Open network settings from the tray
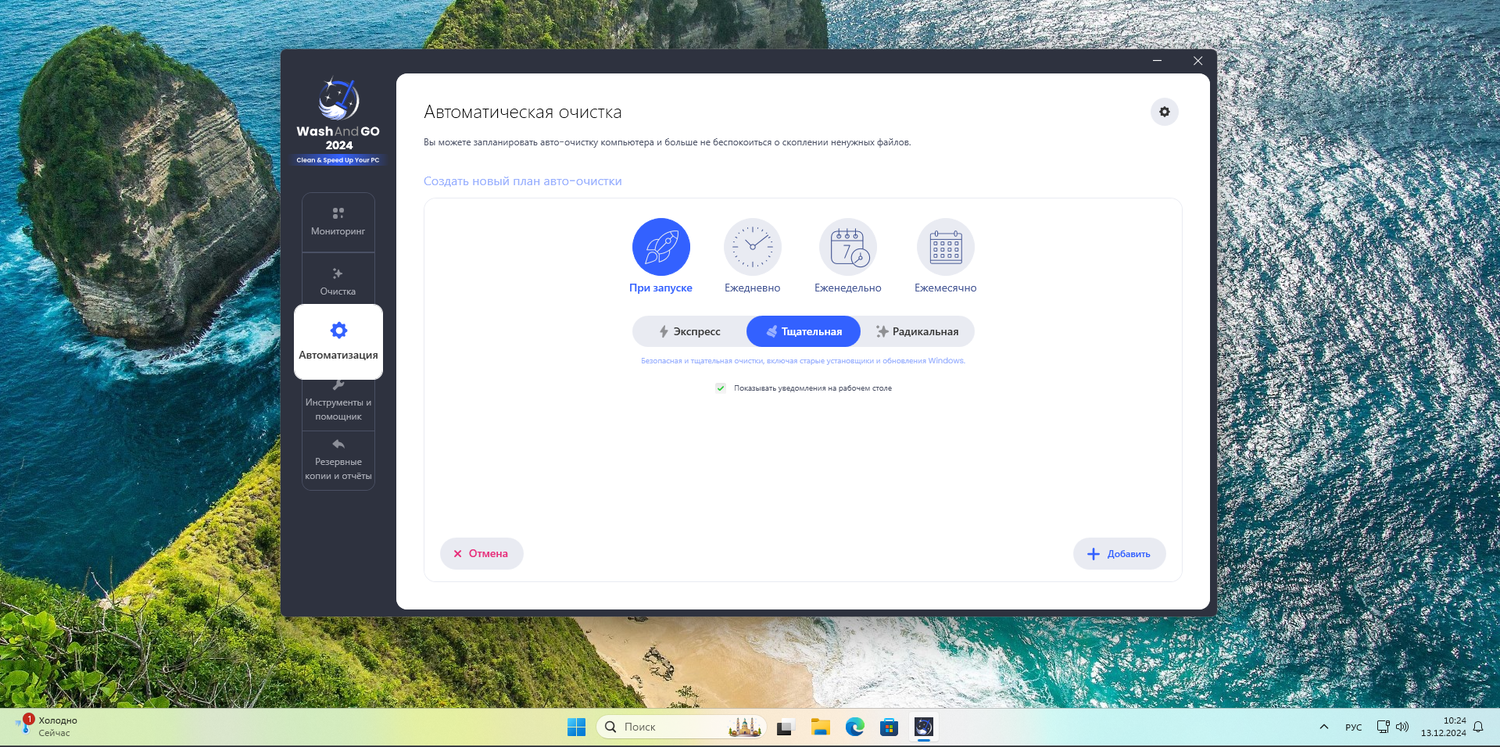Screen dimensions: 1500x747 (1383, 727)
